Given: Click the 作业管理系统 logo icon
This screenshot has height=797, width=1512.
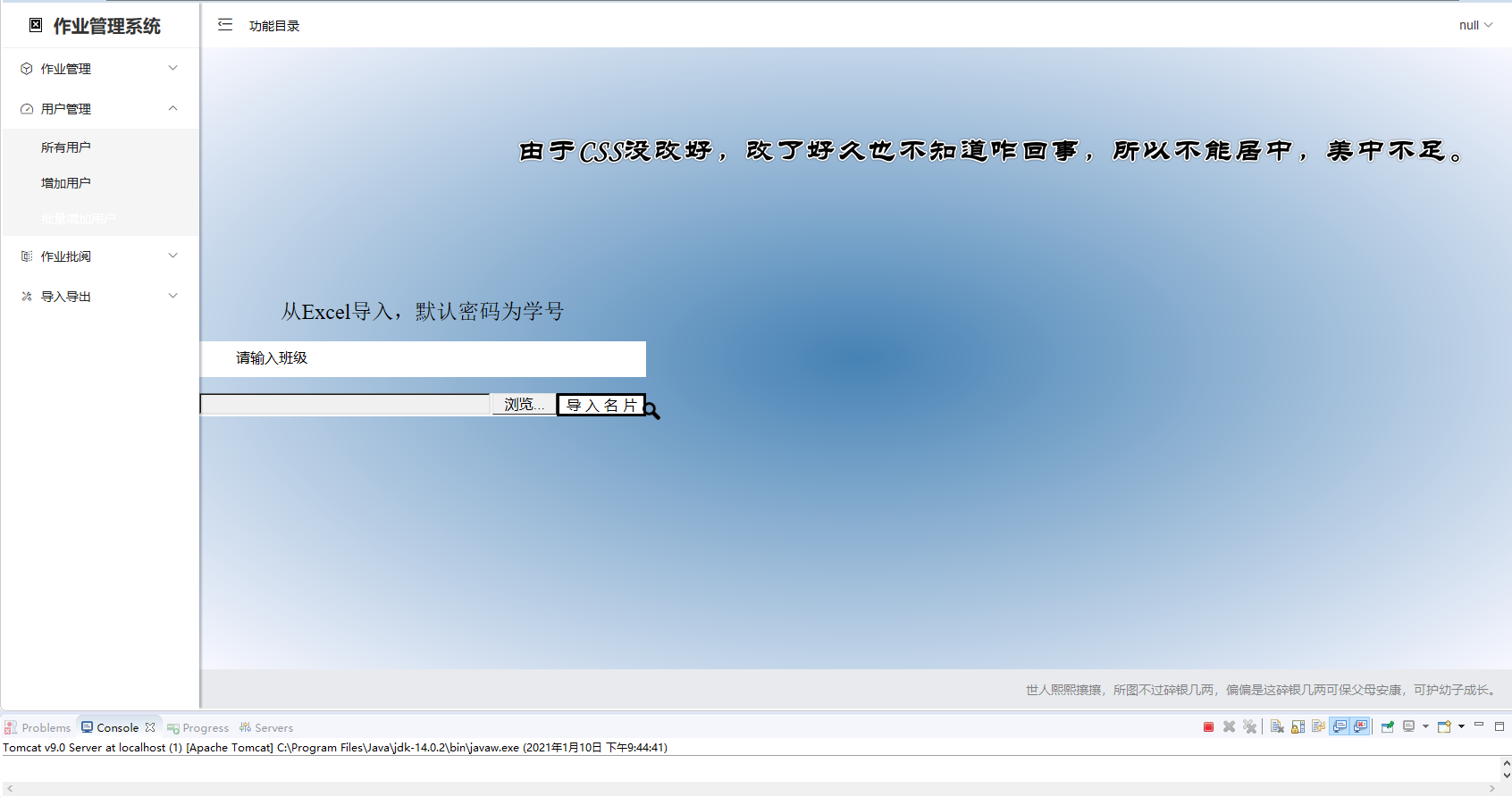Looking at the screenshot, I should [x=36, y=25].
